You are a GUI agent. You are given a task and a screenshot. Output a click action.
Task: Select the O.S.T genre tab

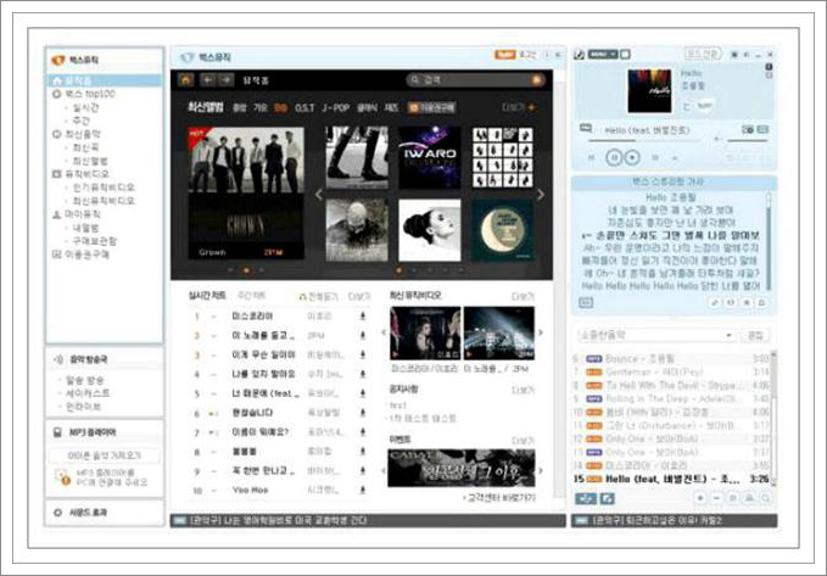(304, 108)
